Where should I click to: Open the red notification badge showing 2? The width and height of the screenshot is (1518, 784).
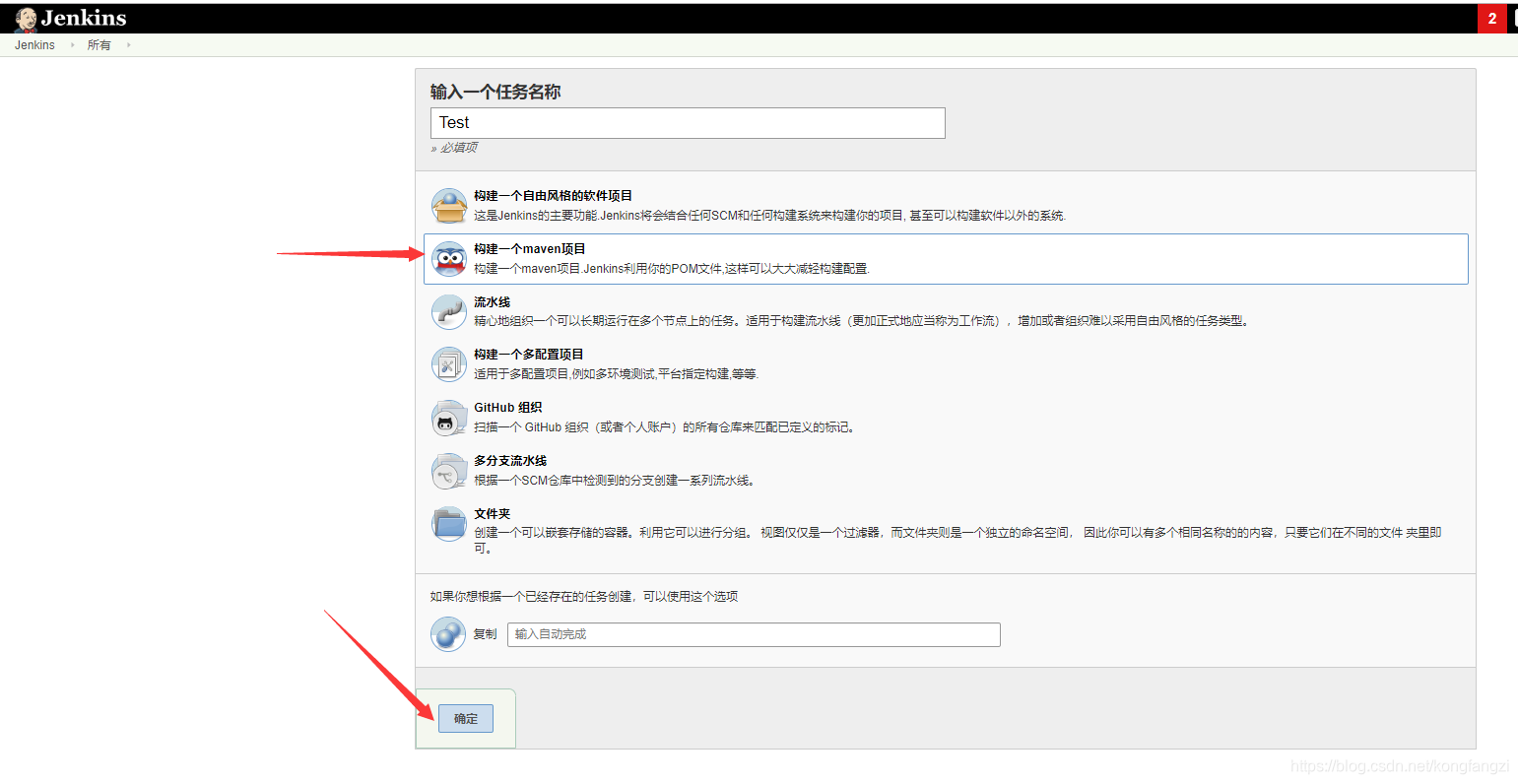1491,19
